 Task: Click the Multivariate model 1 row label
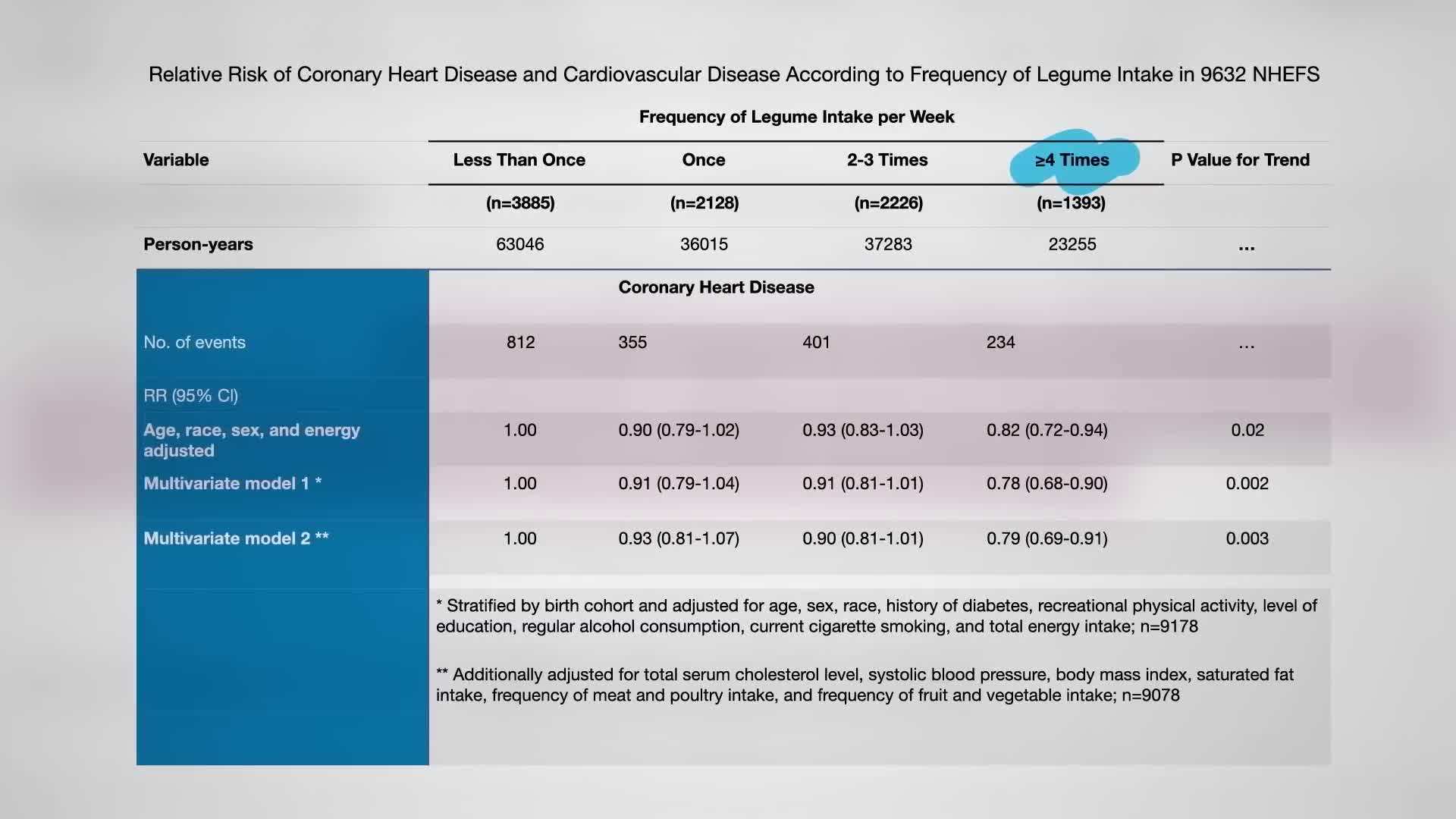(x=232, y=484)
